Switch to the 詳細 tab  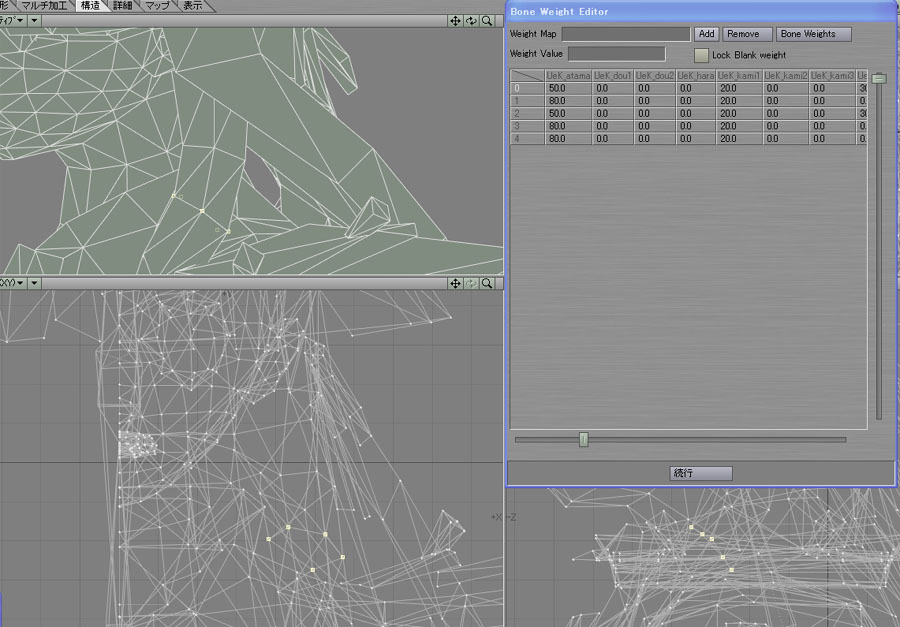(x=123, y=6)
